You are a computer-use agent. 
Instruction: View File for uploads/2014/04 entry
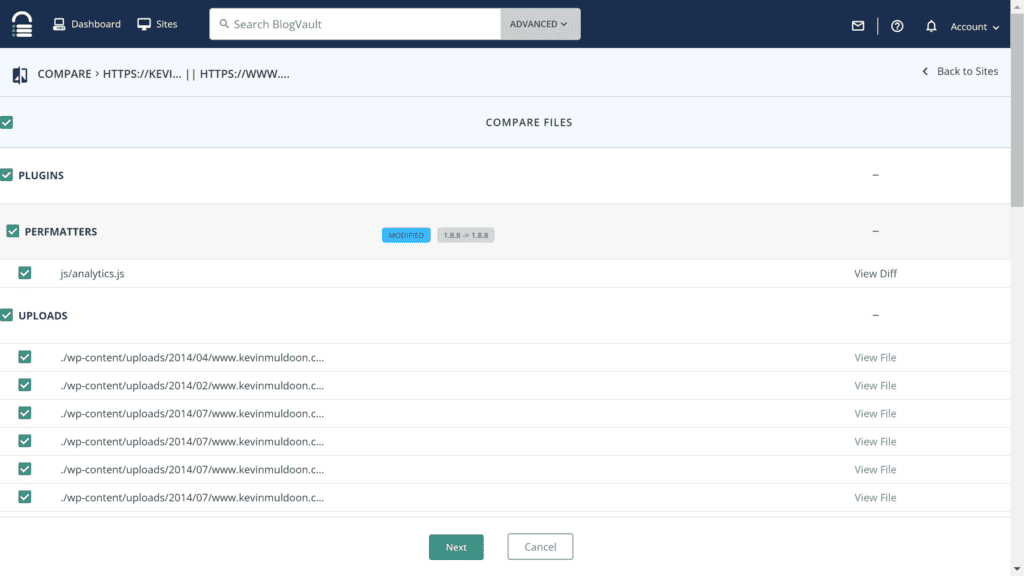coord(875,358)
